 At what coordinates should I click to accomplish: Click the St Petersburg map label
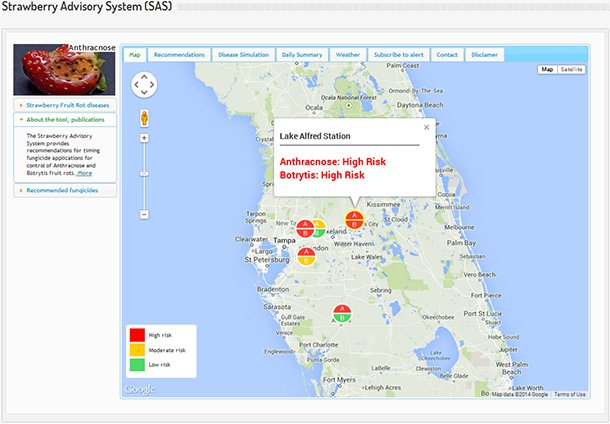(x=267, y=259)
